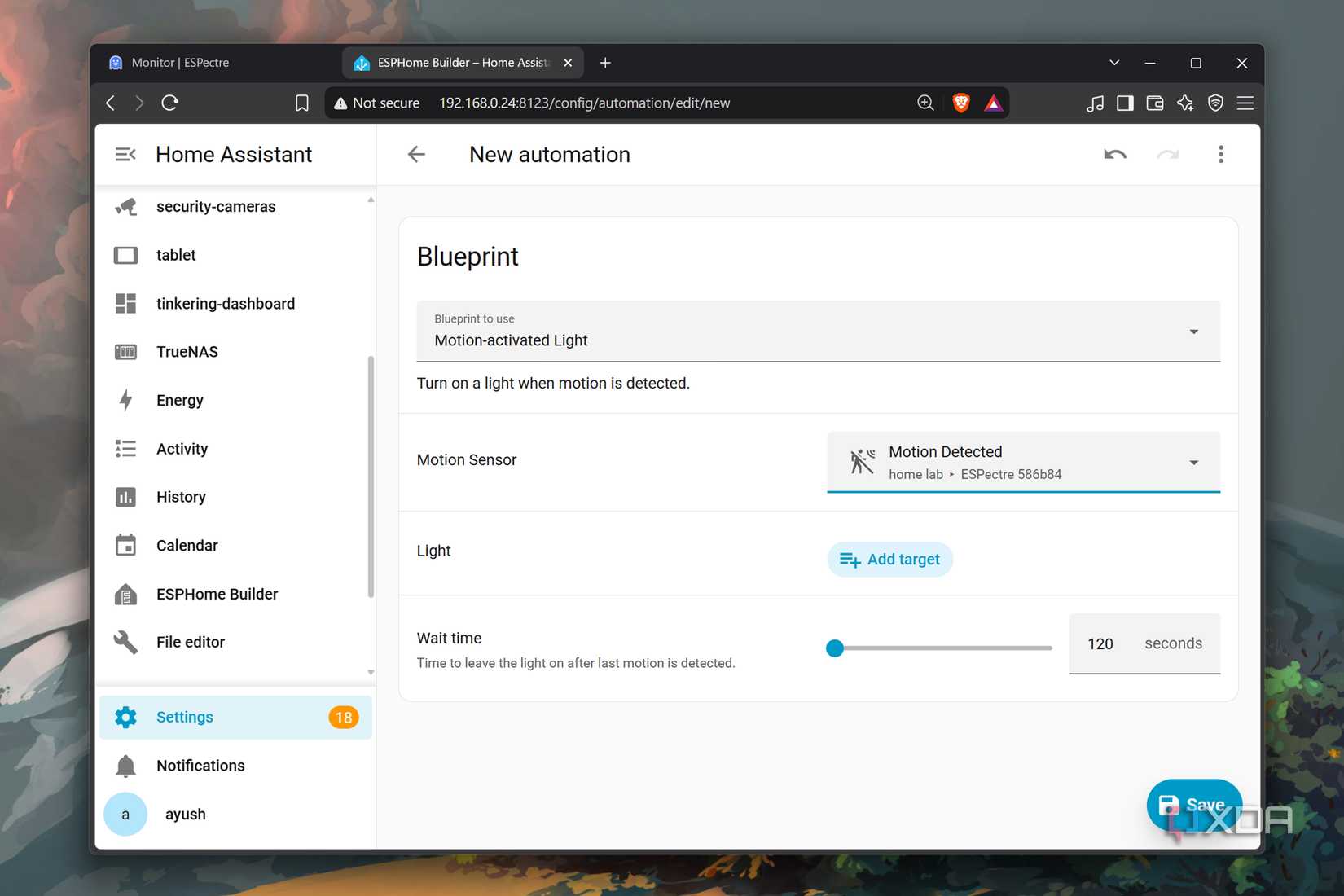Save the new automation
1344x896 pixels.
pos(1193,805)
